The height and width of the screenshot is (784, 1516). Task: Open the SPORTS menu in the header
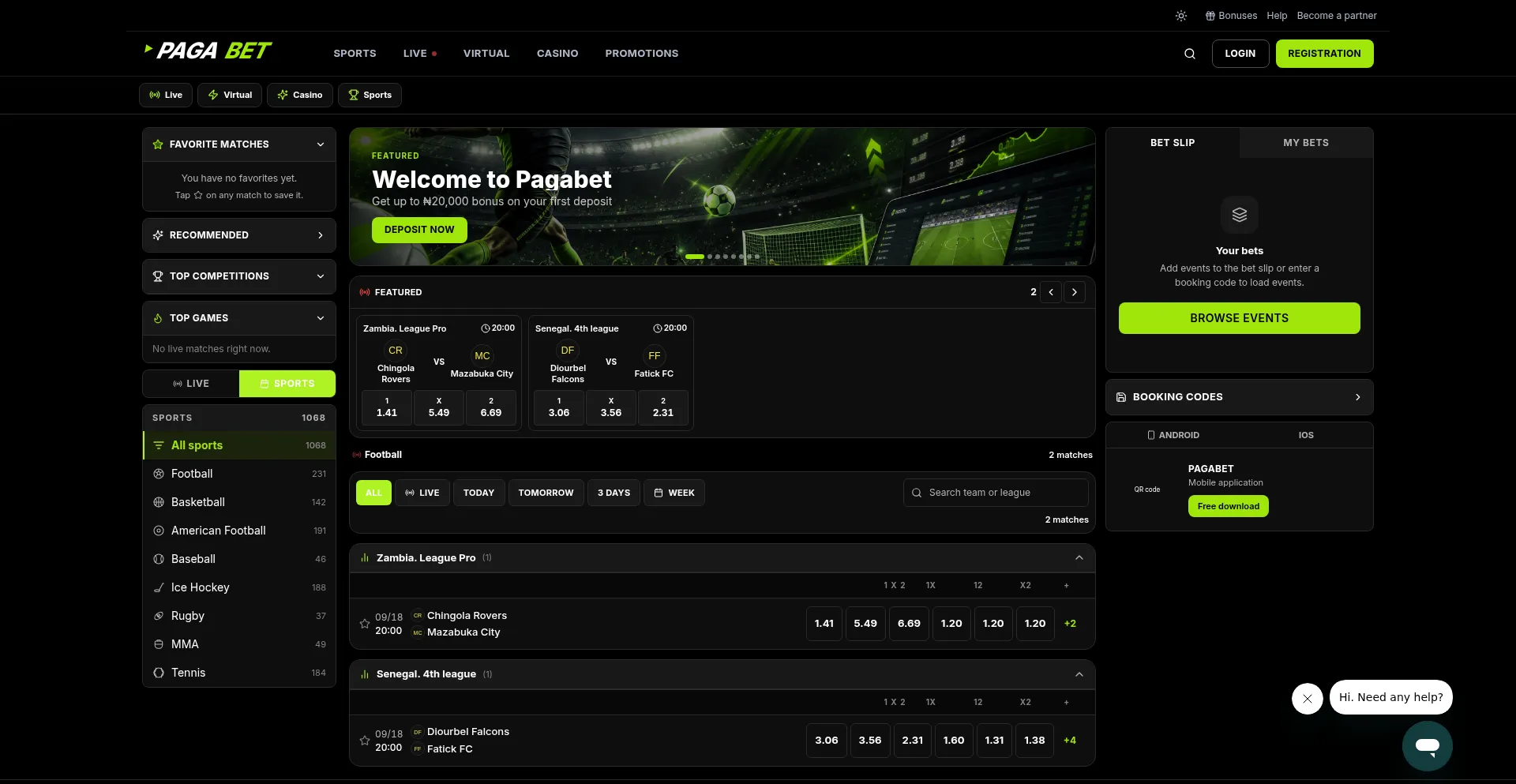coord(355,54)
